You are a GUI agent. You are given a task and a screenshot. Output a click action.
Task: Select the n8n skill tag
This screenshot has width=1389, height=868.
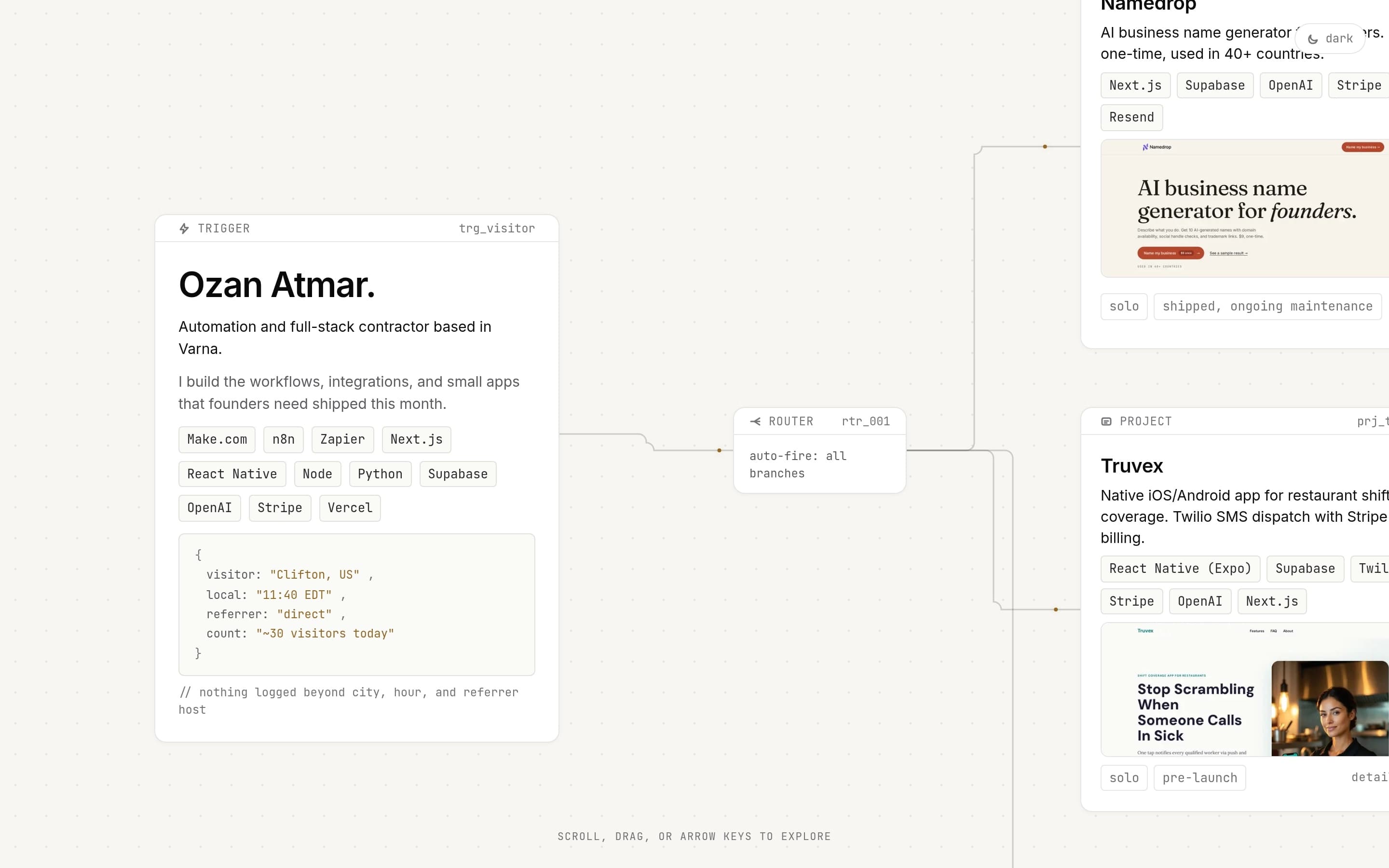point(284,440)
